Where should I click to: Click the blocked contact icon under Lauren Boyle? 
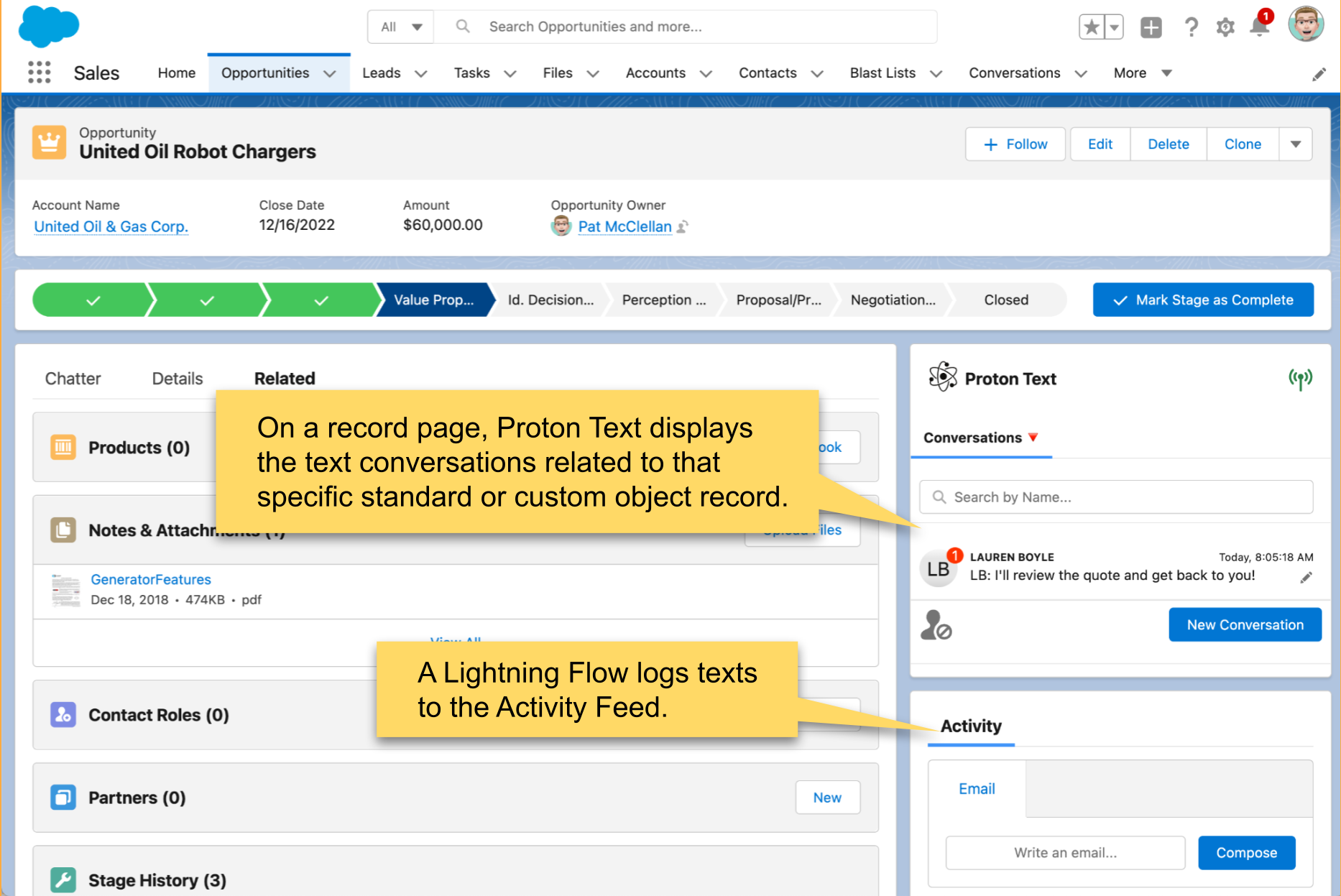coord(937,626)
